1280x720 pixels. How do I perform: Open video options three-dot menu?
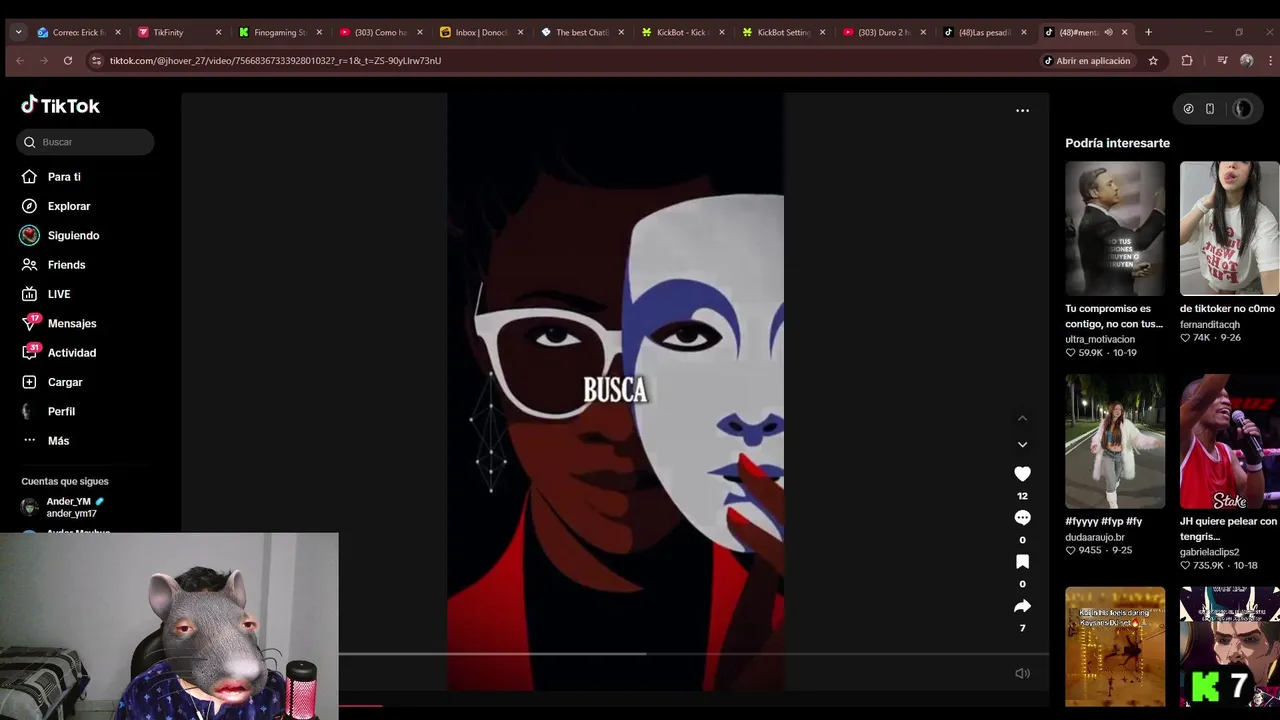1022,111
